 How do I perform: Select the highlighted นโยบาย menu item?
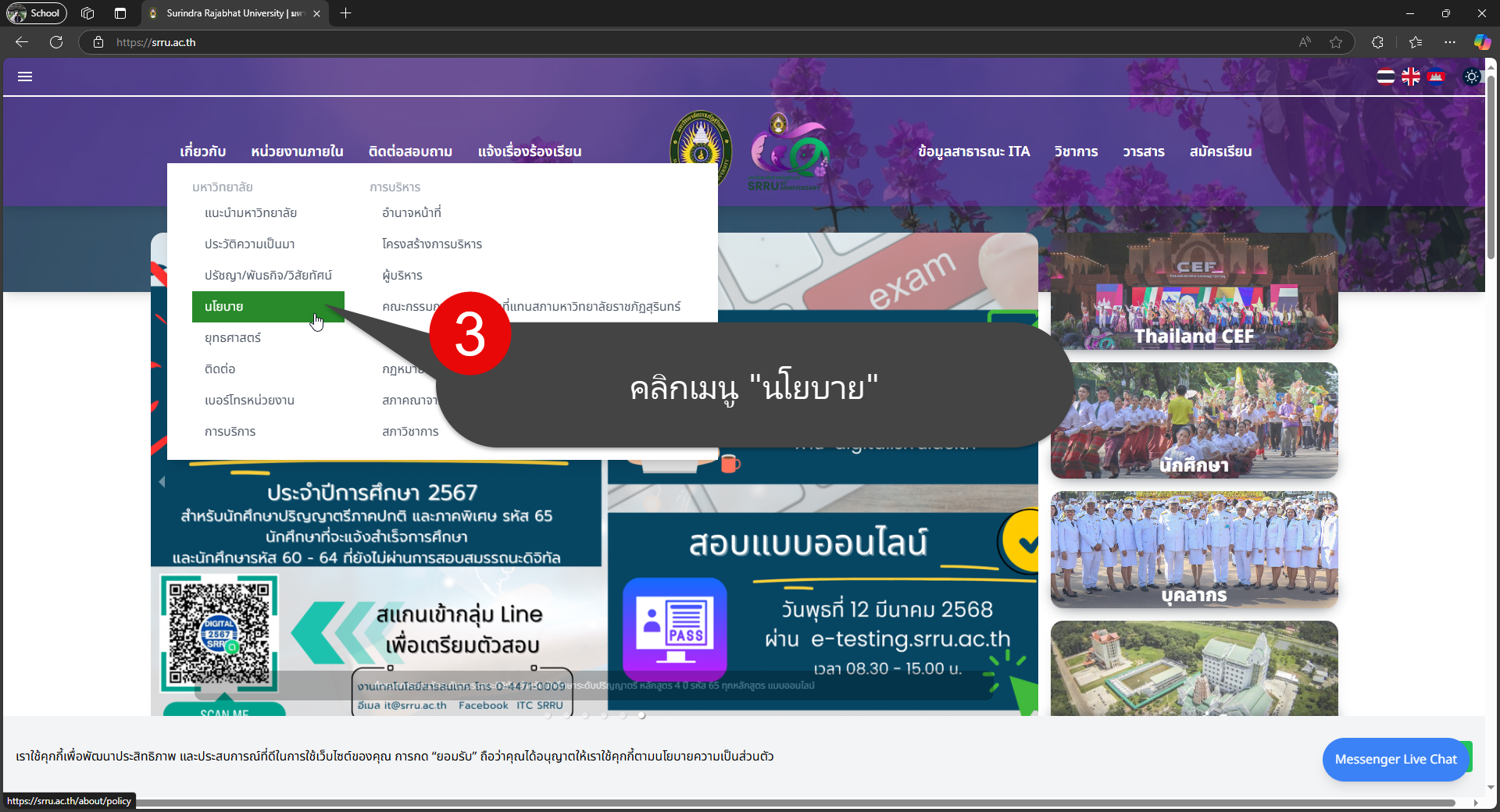[268, 306]
